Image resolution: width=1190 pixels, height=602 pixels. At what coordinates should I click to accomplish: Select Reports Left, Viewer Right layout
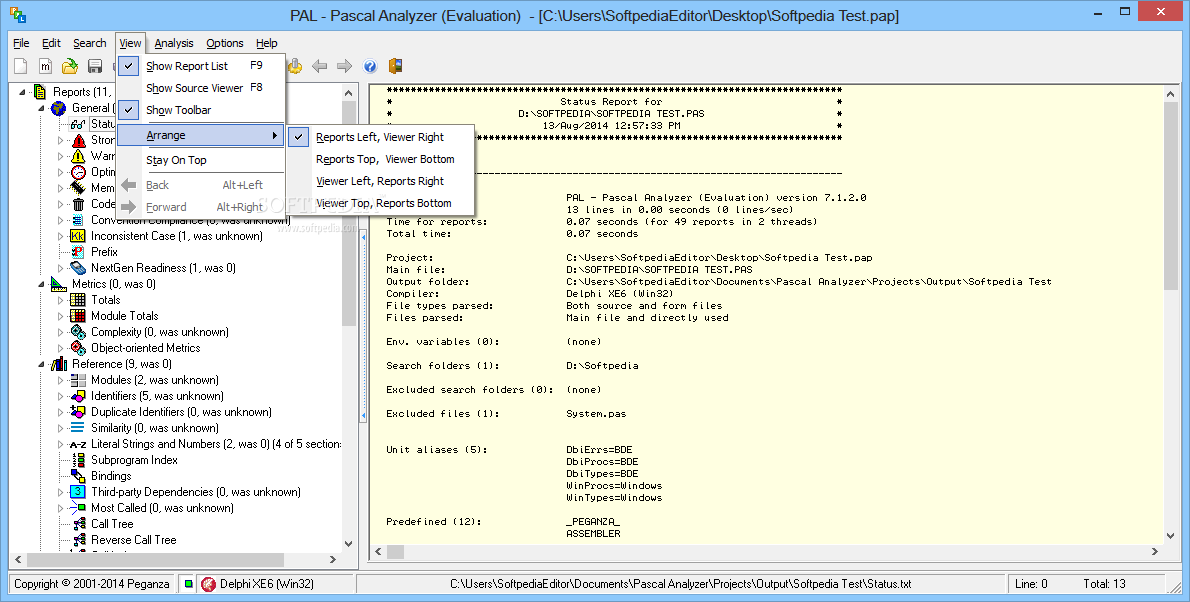(380, 137)
